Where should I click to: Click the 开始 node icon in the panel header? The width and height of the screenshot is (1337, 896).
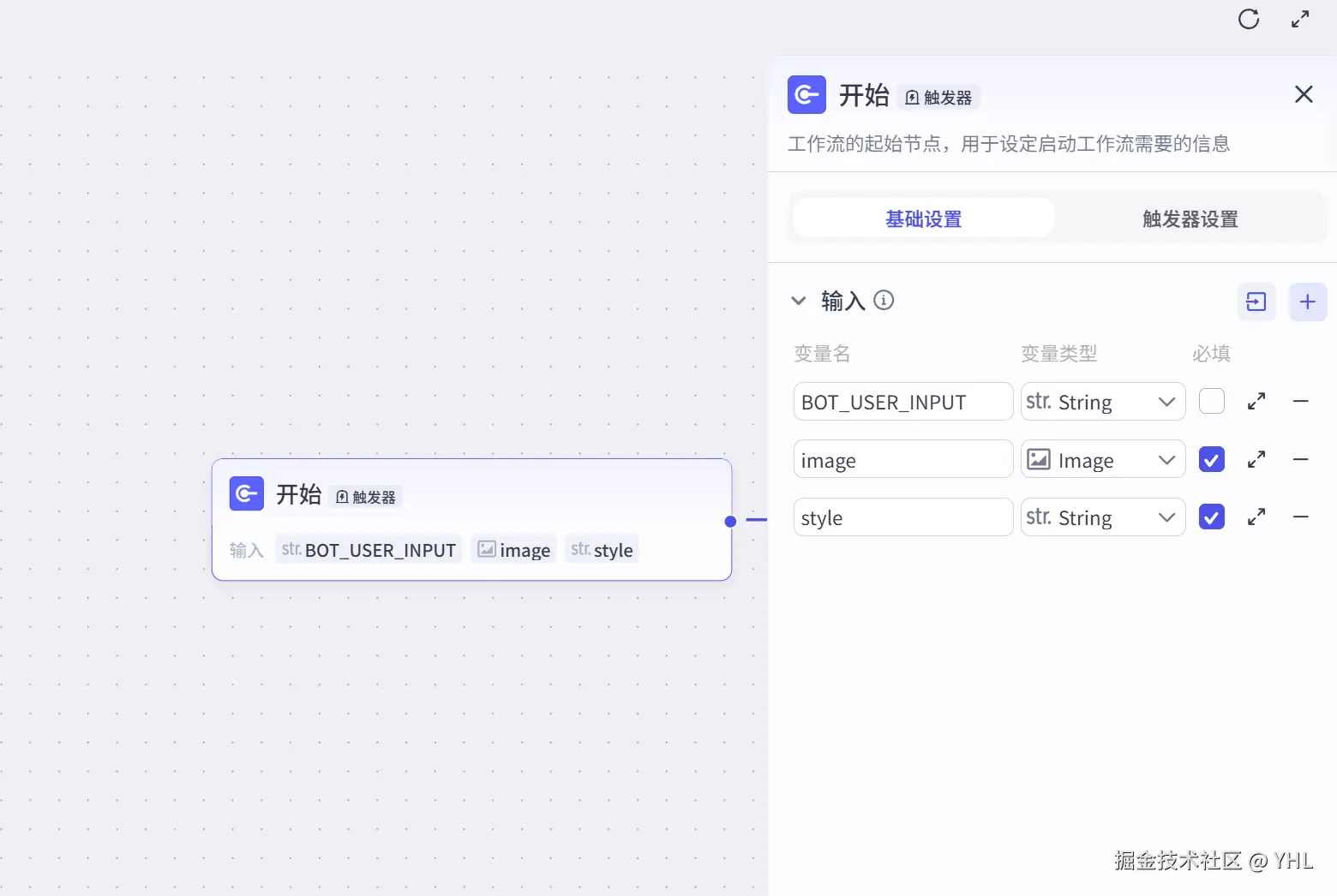[806, 94]
